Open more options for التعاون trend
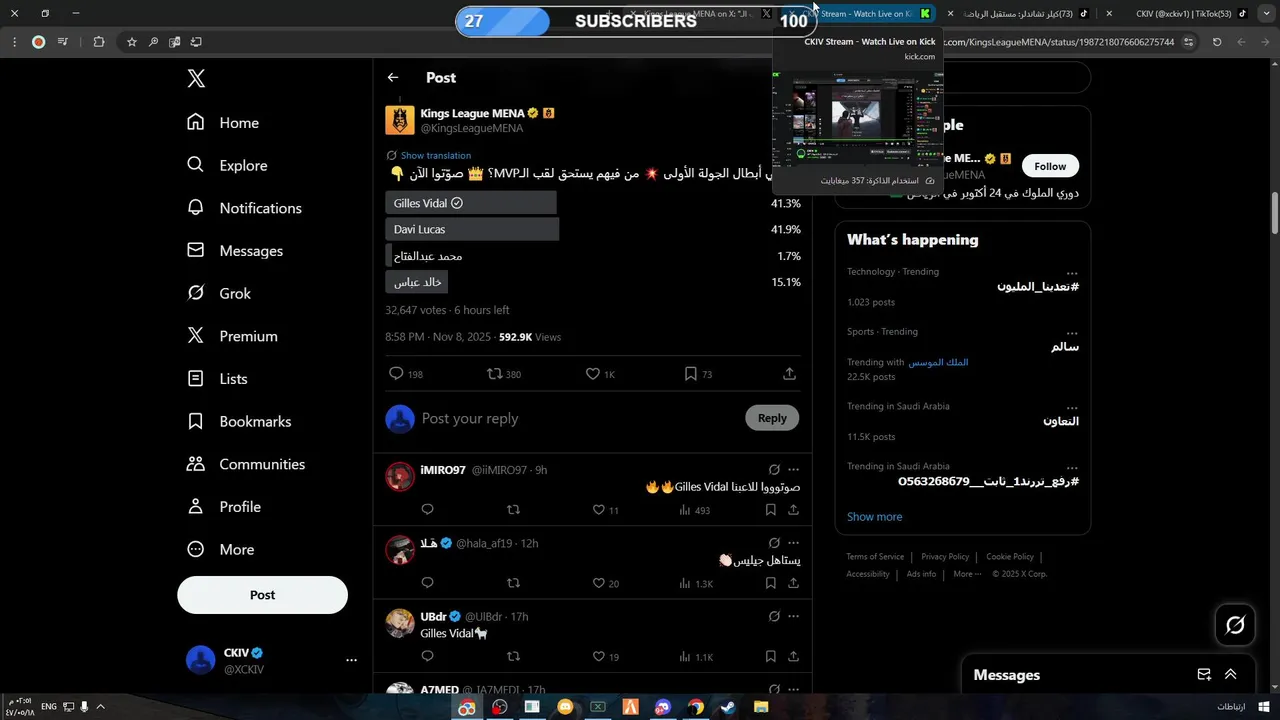Screen dimensions: 1280x720 click(x=1072, y=409)
